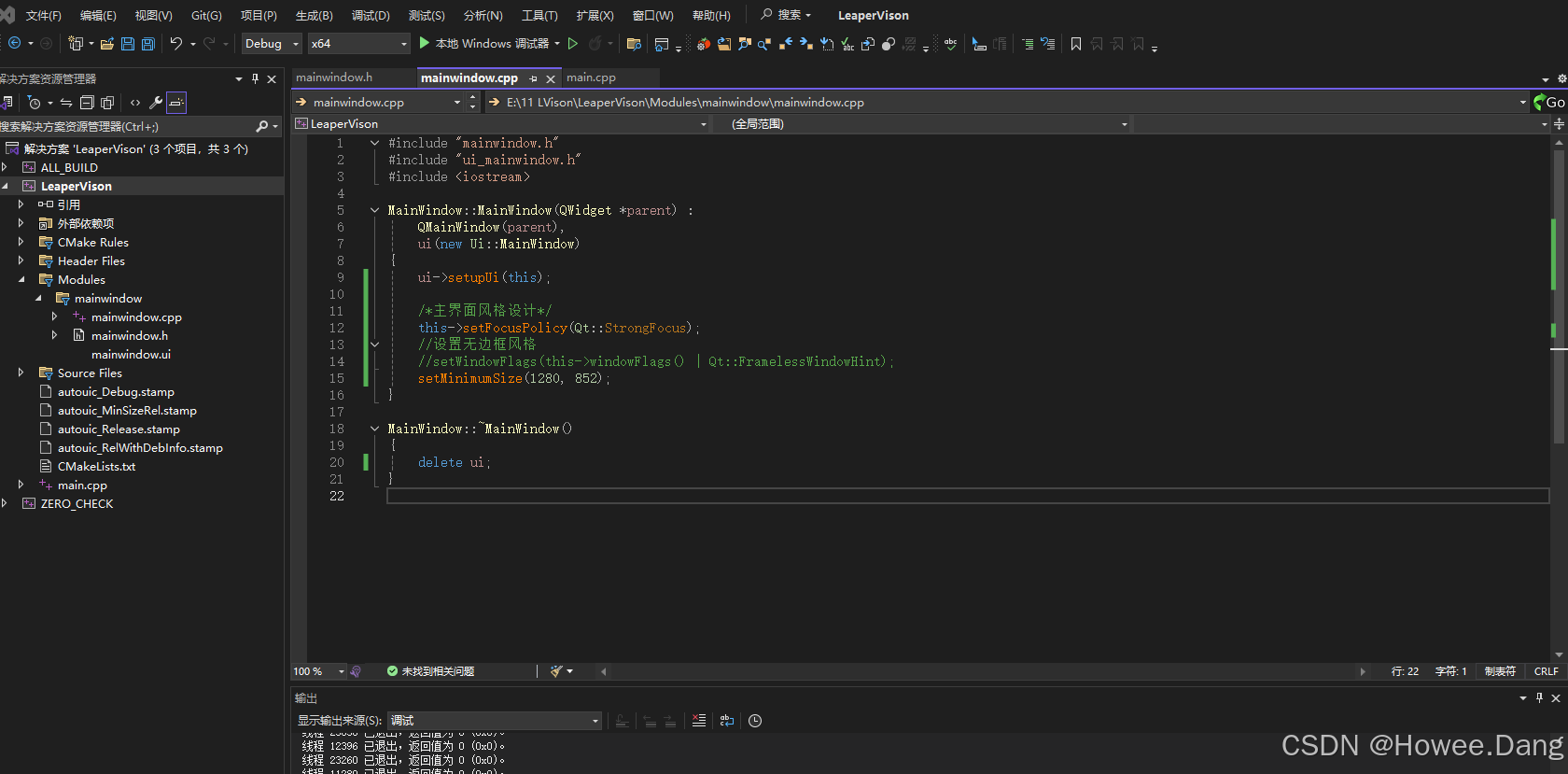1568x774 pixels.
Task: Click the pending changes filter clock icon
Action: [35, 103]
